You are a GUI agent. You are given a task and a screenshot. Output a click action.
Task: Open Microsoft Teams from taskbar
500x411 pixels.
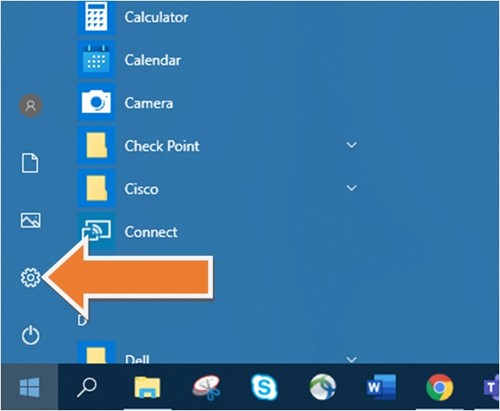click(491, 387)
